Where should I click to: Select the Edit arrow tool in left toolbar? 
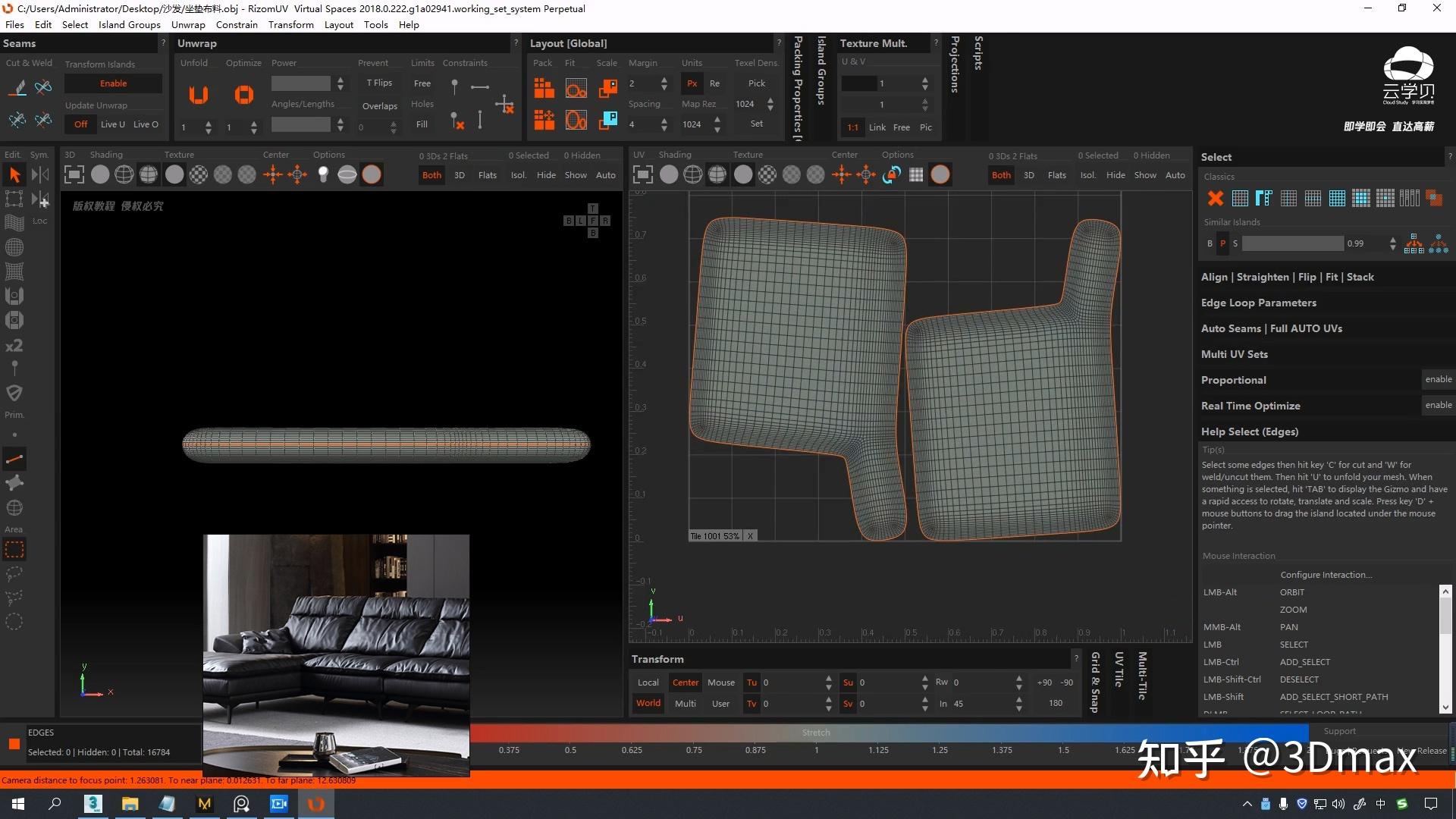(14, 174)
